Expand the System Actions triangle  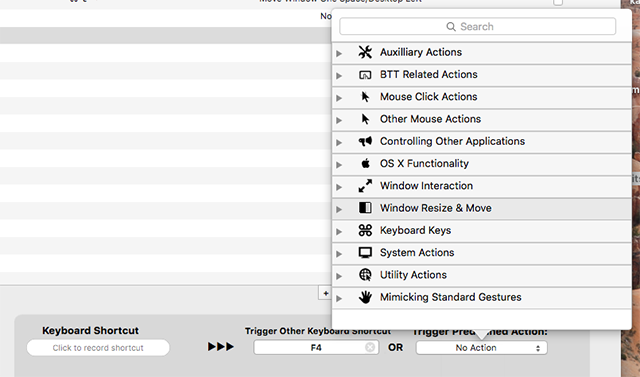click(339, 254)
